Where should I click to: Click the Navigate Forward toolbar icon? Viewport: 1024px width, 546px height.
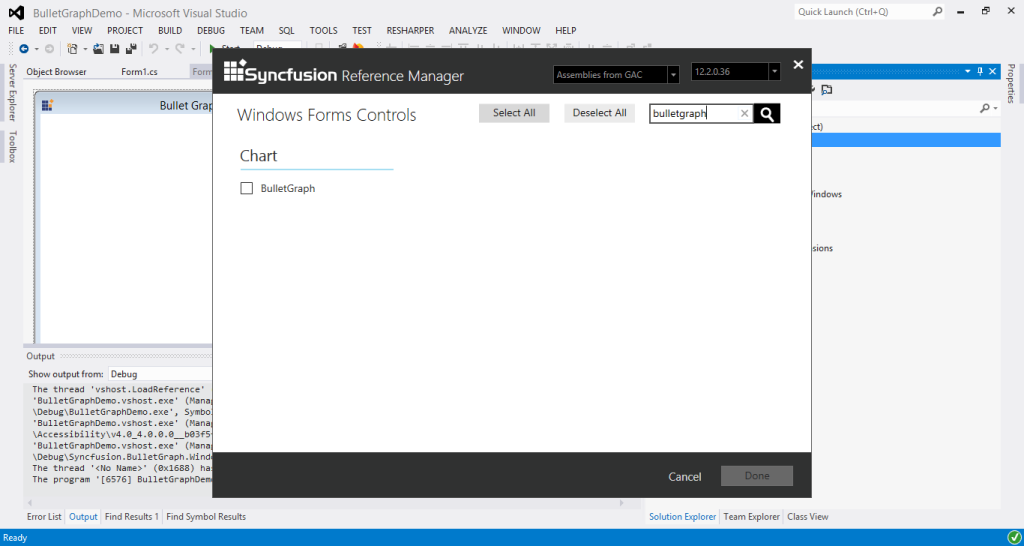click(x=50, y=48)
